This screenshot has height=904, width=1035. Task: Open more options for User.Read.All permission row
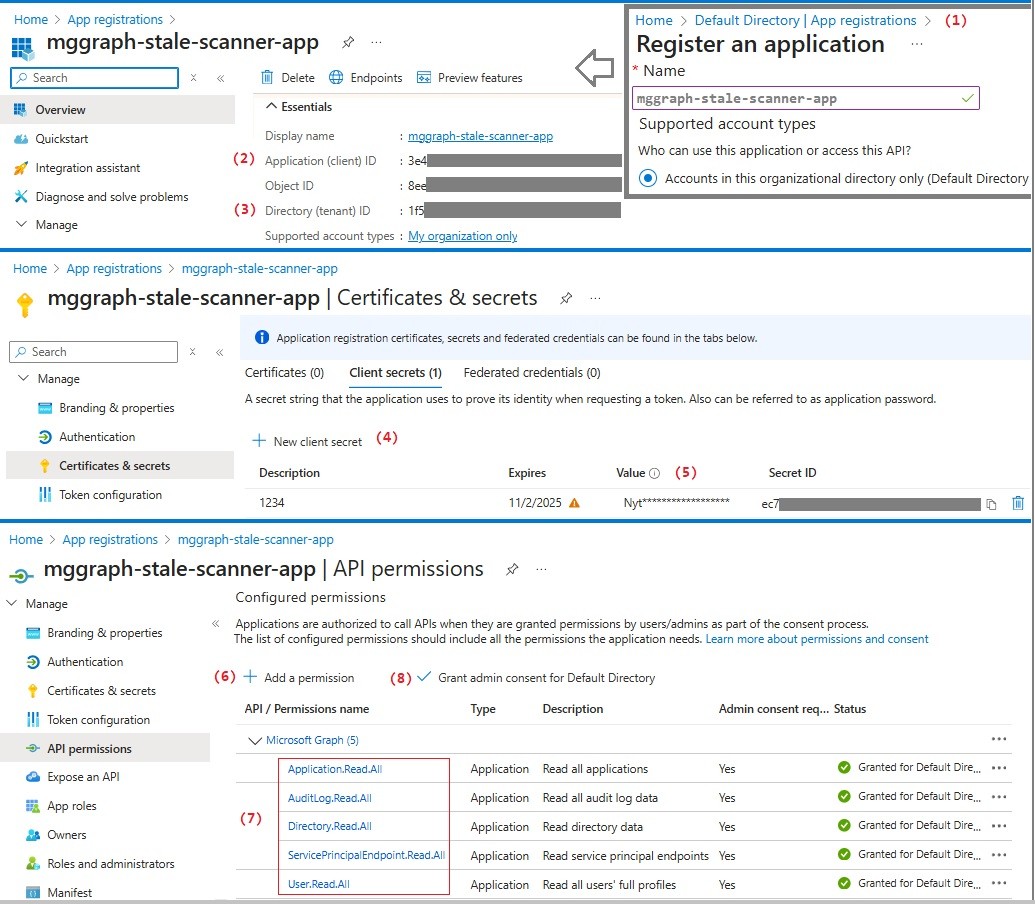click(x=998, y=884)
